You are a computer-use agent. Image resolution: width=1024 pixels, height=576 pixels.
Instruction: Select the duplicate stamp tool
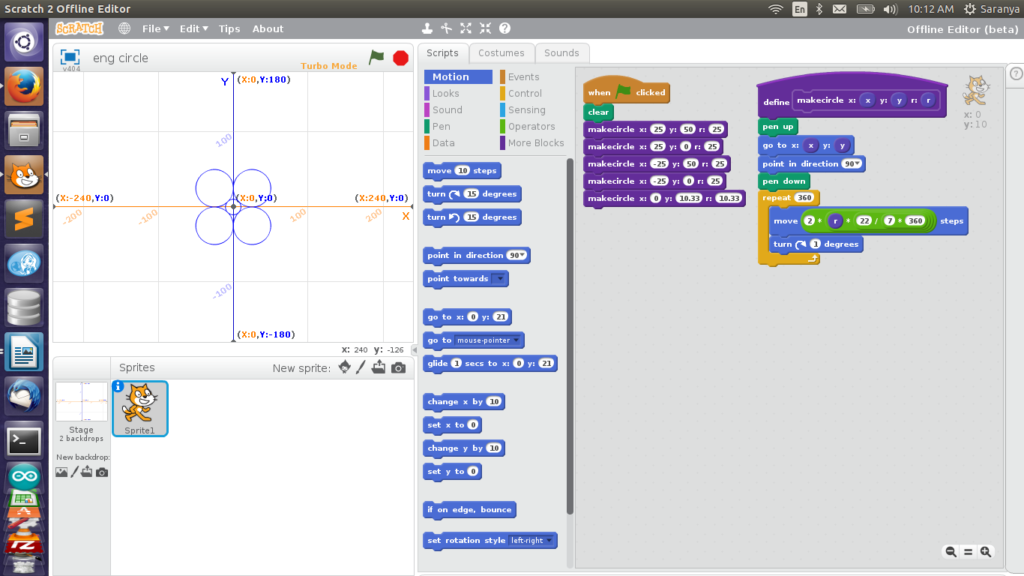[427, 28]
